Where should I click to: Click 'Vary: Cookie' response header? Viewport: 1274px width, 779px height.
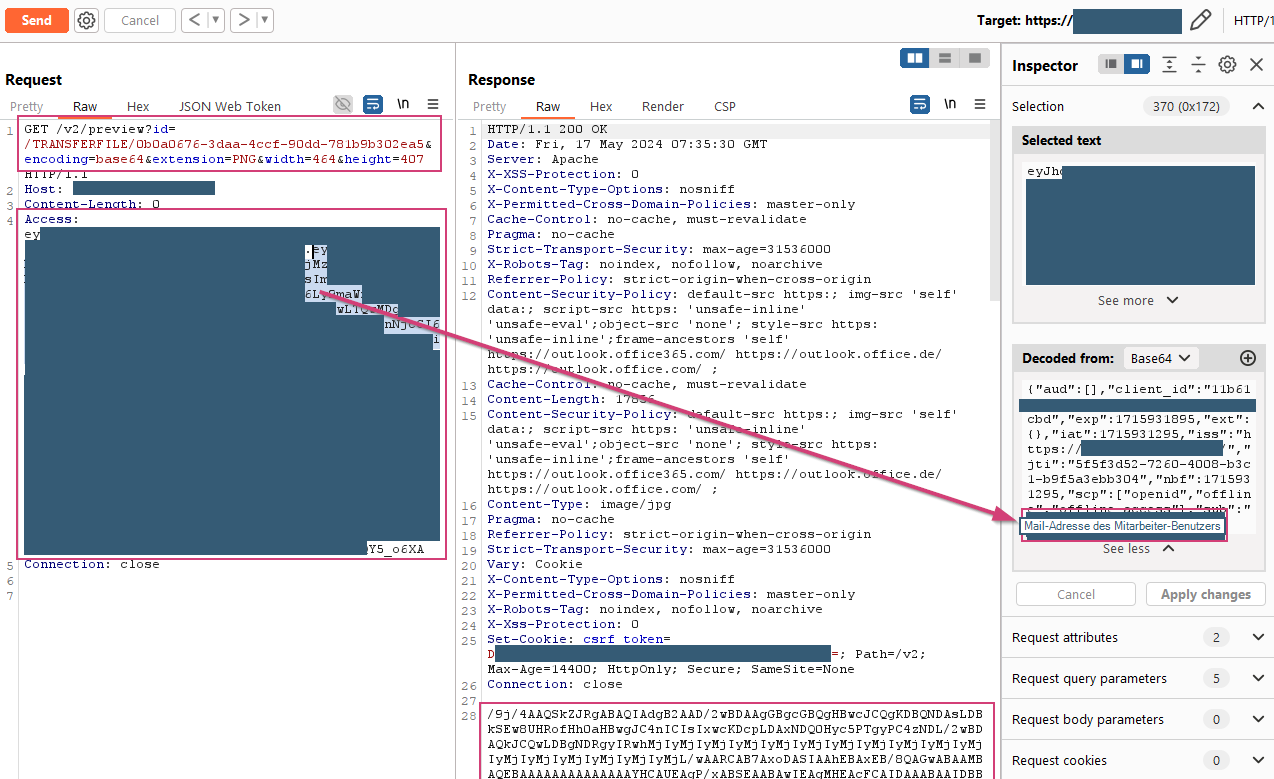click(535, 564)
